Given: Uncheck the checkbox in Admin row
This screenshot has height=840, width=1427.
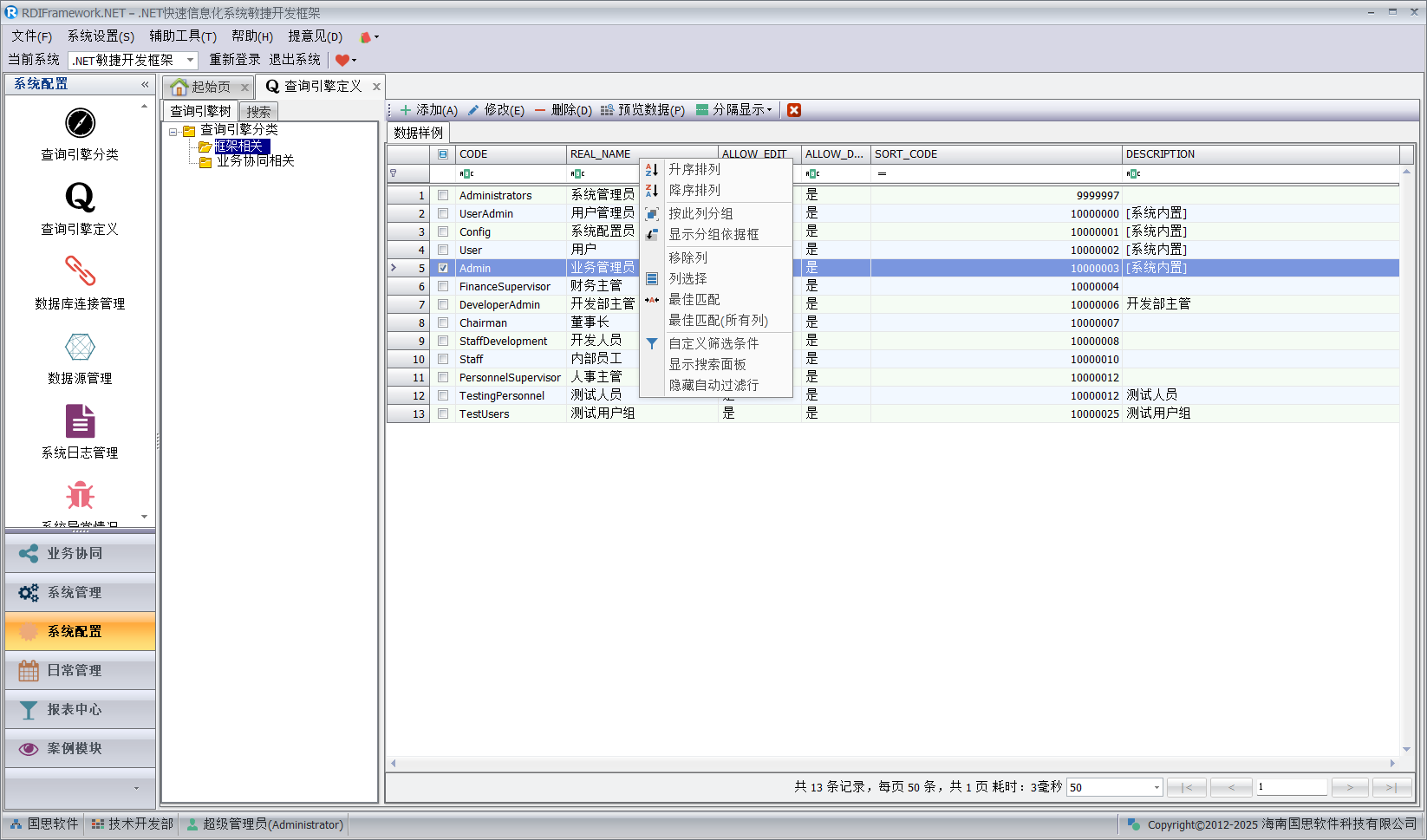Looking at the screenshot, I should point(443,269).
